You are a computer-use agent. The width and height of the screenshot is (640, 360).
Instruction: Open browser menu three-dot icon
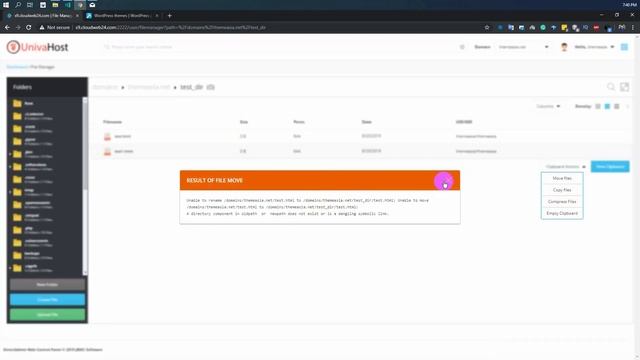(633, 27)
